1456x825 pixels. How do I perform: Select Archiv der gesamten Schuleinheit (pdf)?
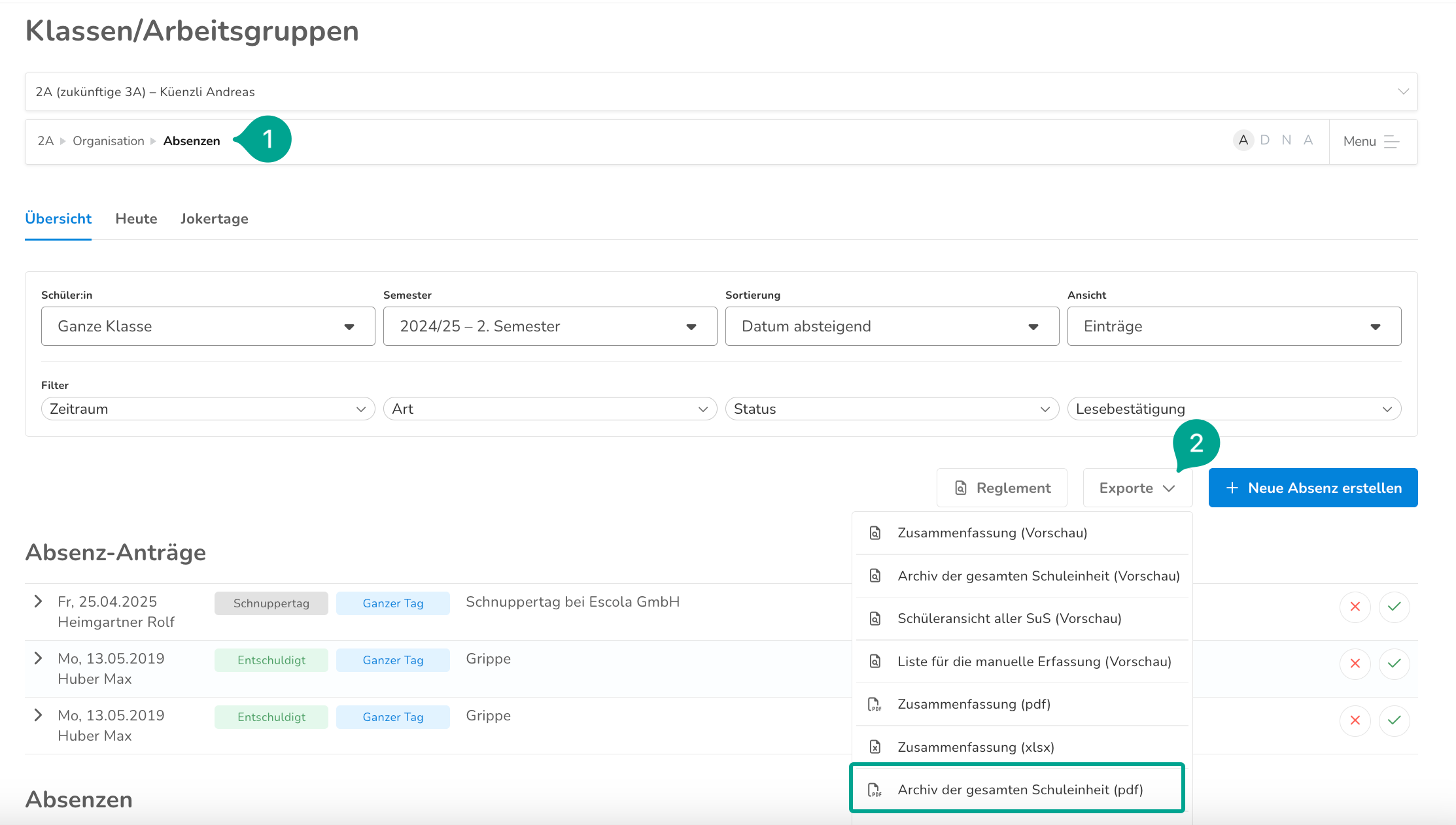point(1019,790)
